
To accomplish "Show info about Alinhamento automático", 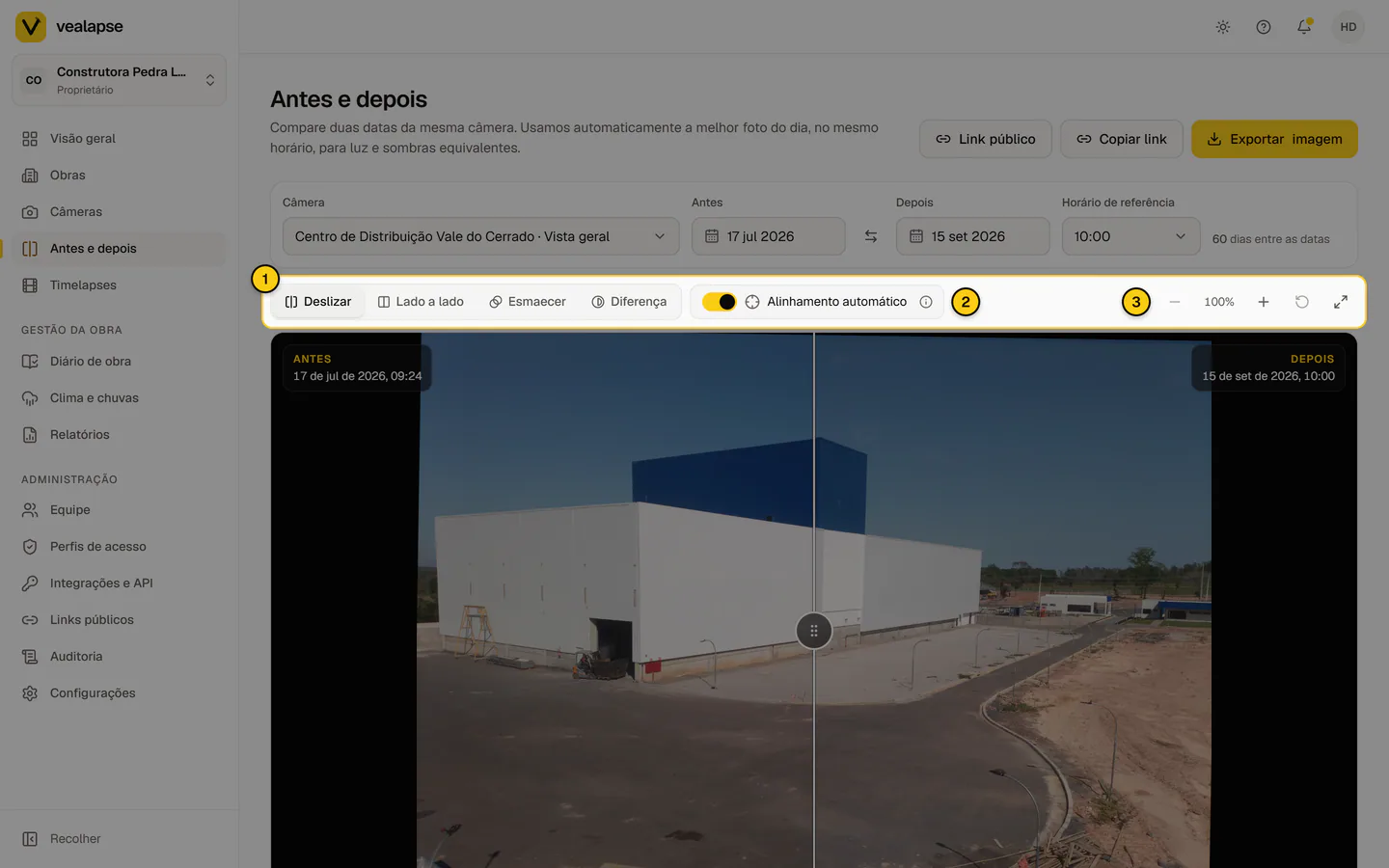I will point(926,302).
